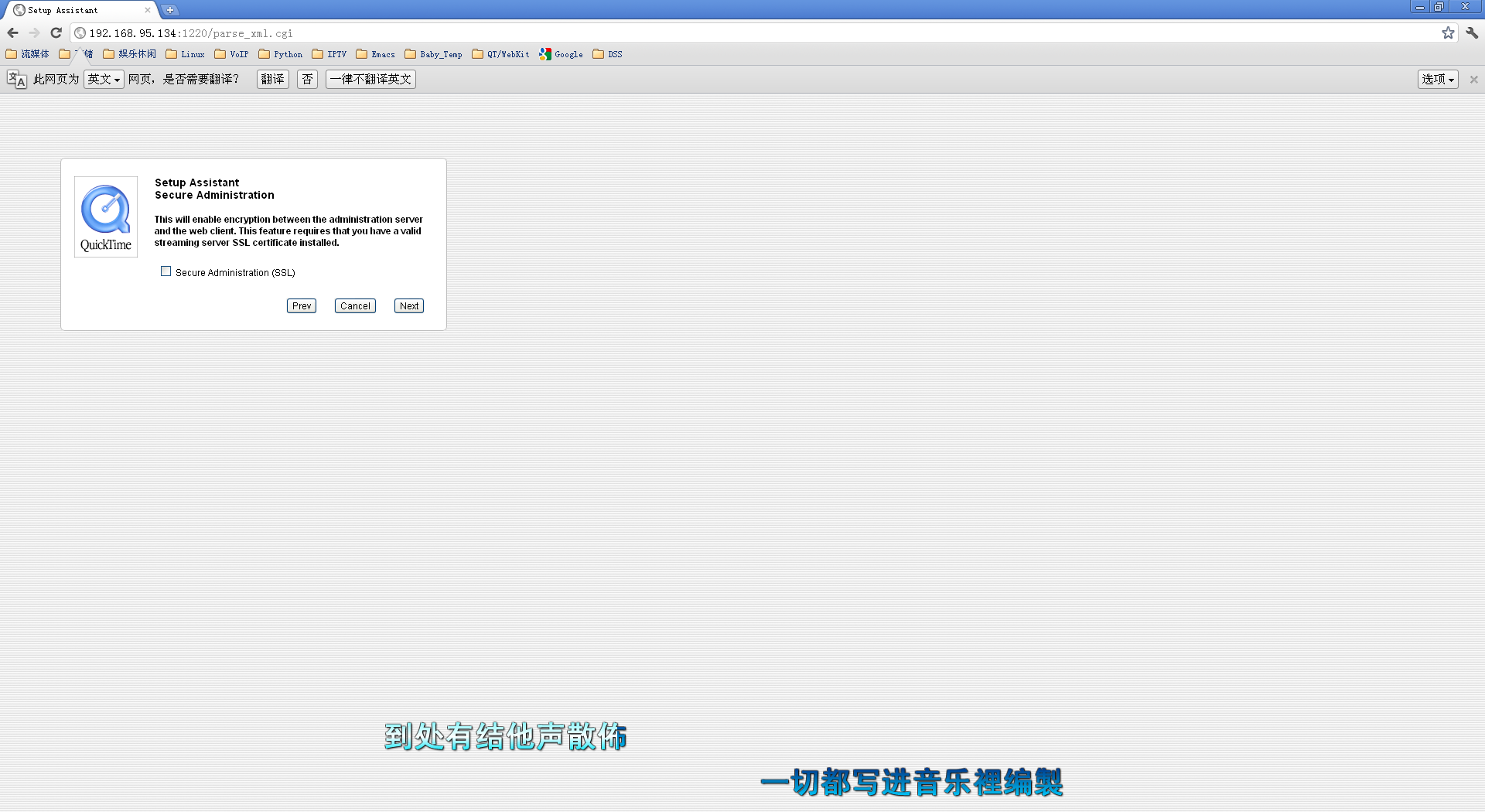The height and width of the screenshot is (812, 1485).
Task: Click the address bar URL field
Action: (x=762, y=32)
